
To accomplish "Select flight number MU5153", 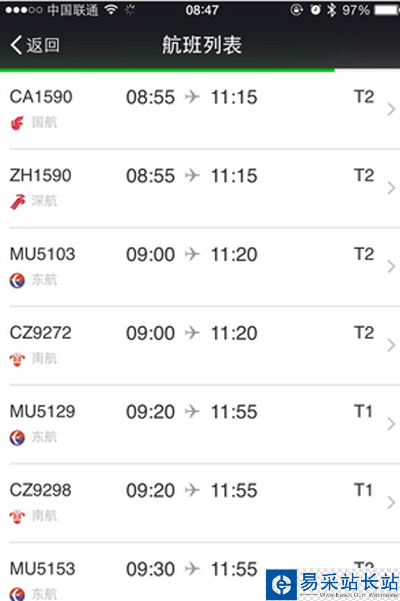I will click(43, 568).
